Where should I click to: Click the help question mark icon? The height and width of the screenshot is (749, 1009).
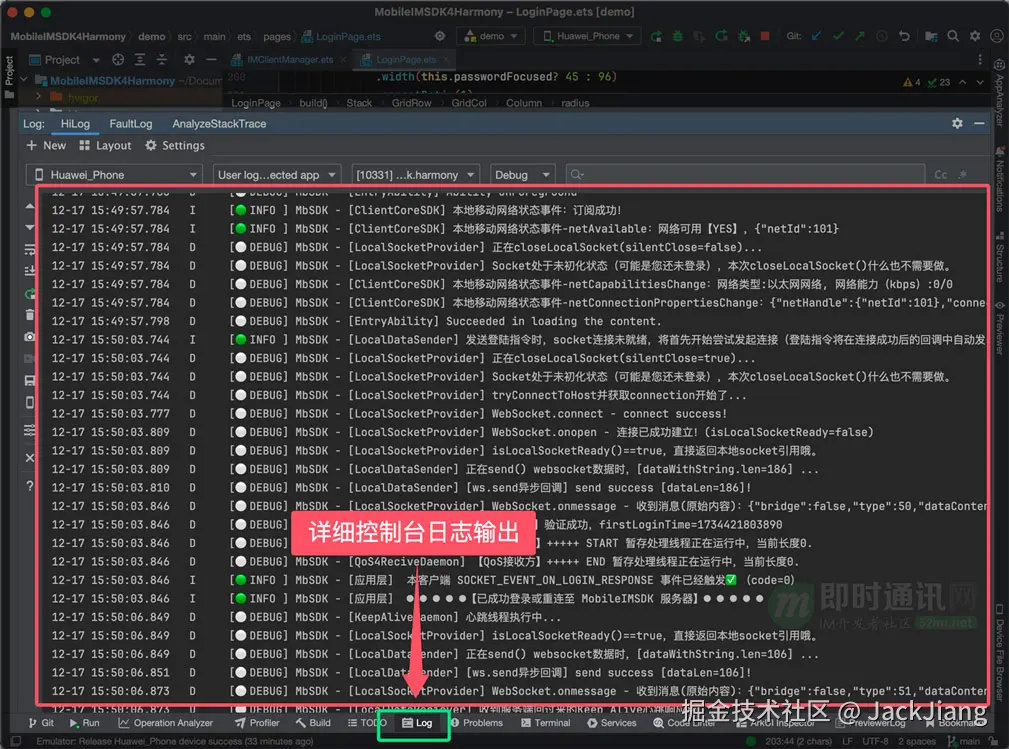click(x=29, y=487)
